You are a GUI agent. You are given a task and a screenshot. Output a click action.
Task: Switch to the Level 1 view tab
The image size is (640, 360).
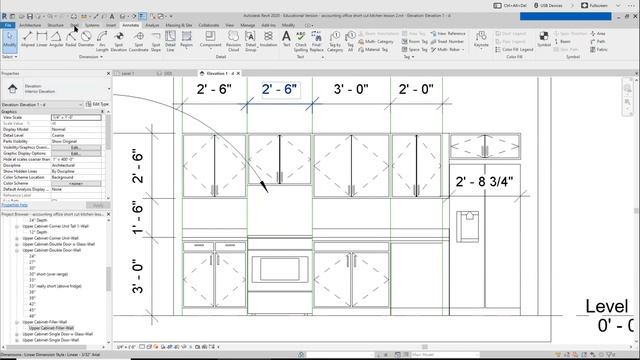click(128, 73)
